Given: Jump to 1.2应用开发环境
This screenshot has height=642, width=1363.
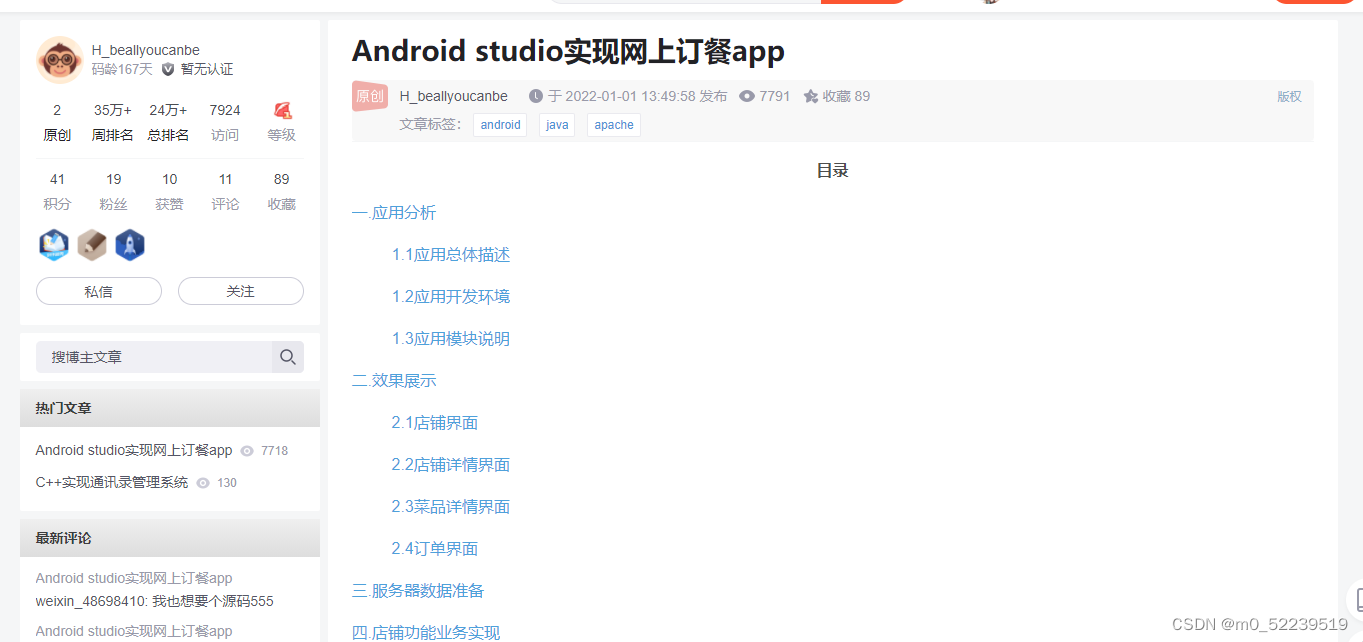Looking at the screenshot, I should click(x=451, y=297).
